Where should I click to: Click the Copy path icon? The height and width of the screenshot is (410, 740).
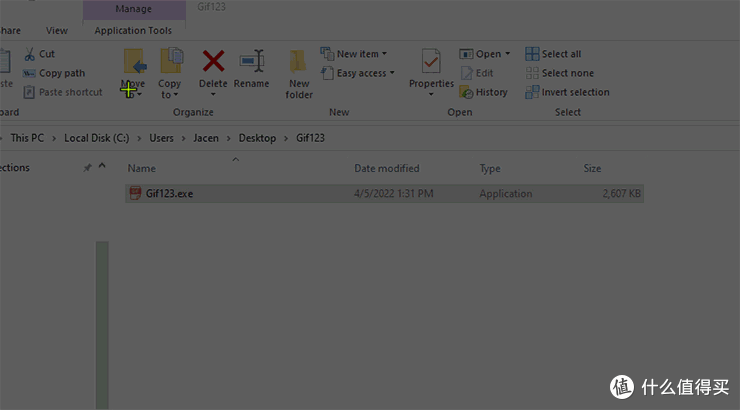coord(29,73)
